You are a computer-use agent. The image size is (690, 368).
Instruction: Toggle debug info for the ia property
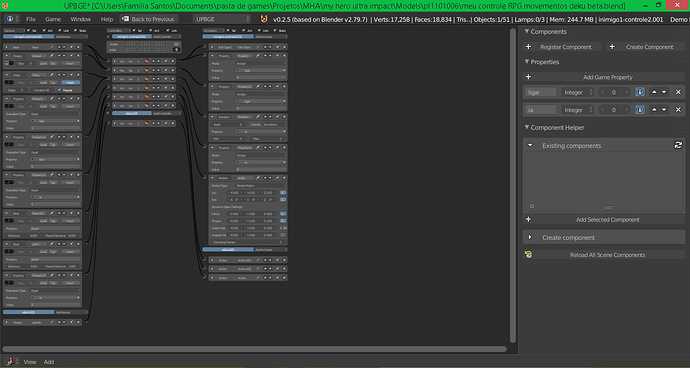tap(640, 110)
